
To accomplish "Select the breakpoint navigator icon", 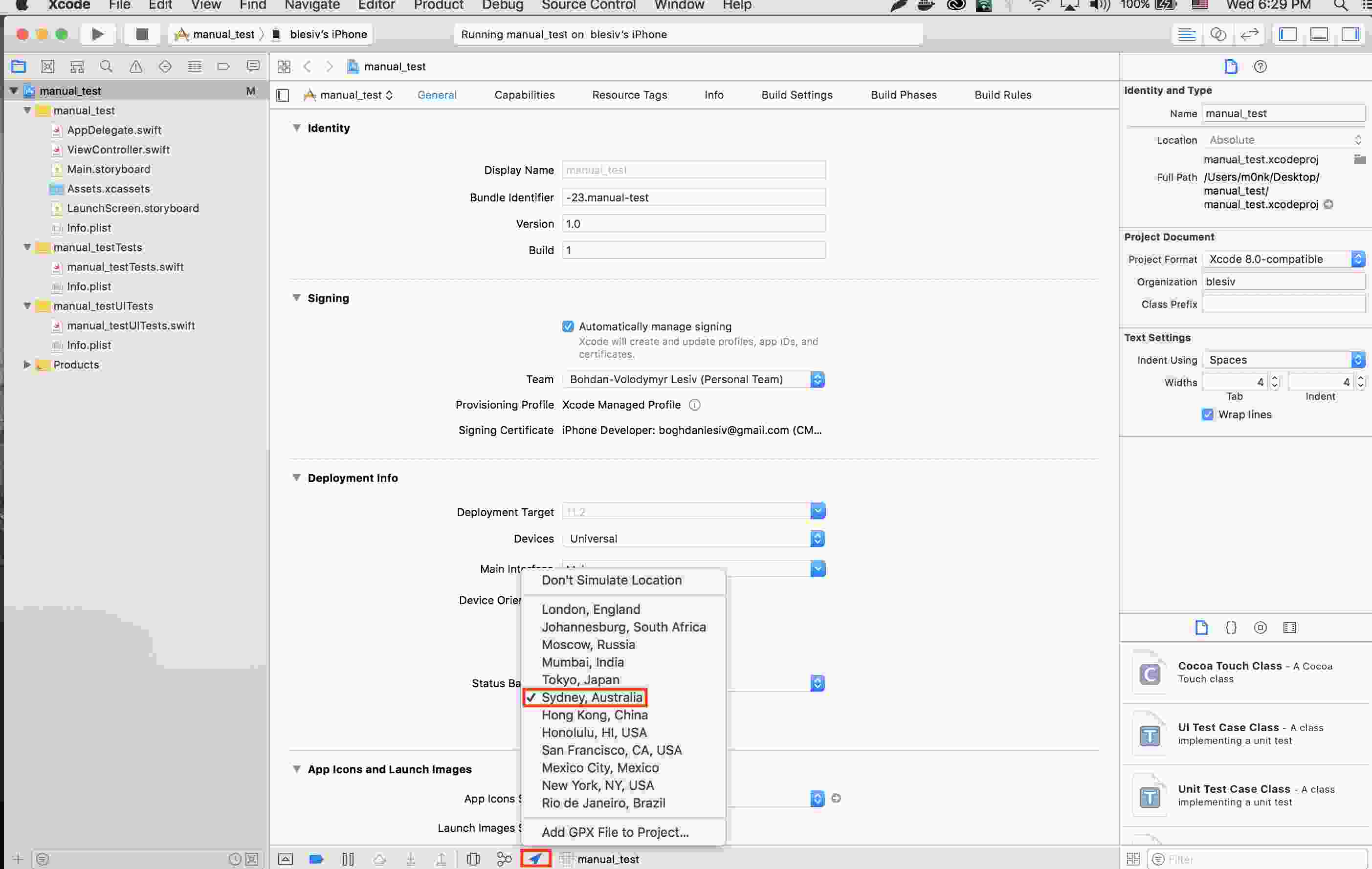I will (224, 66).
